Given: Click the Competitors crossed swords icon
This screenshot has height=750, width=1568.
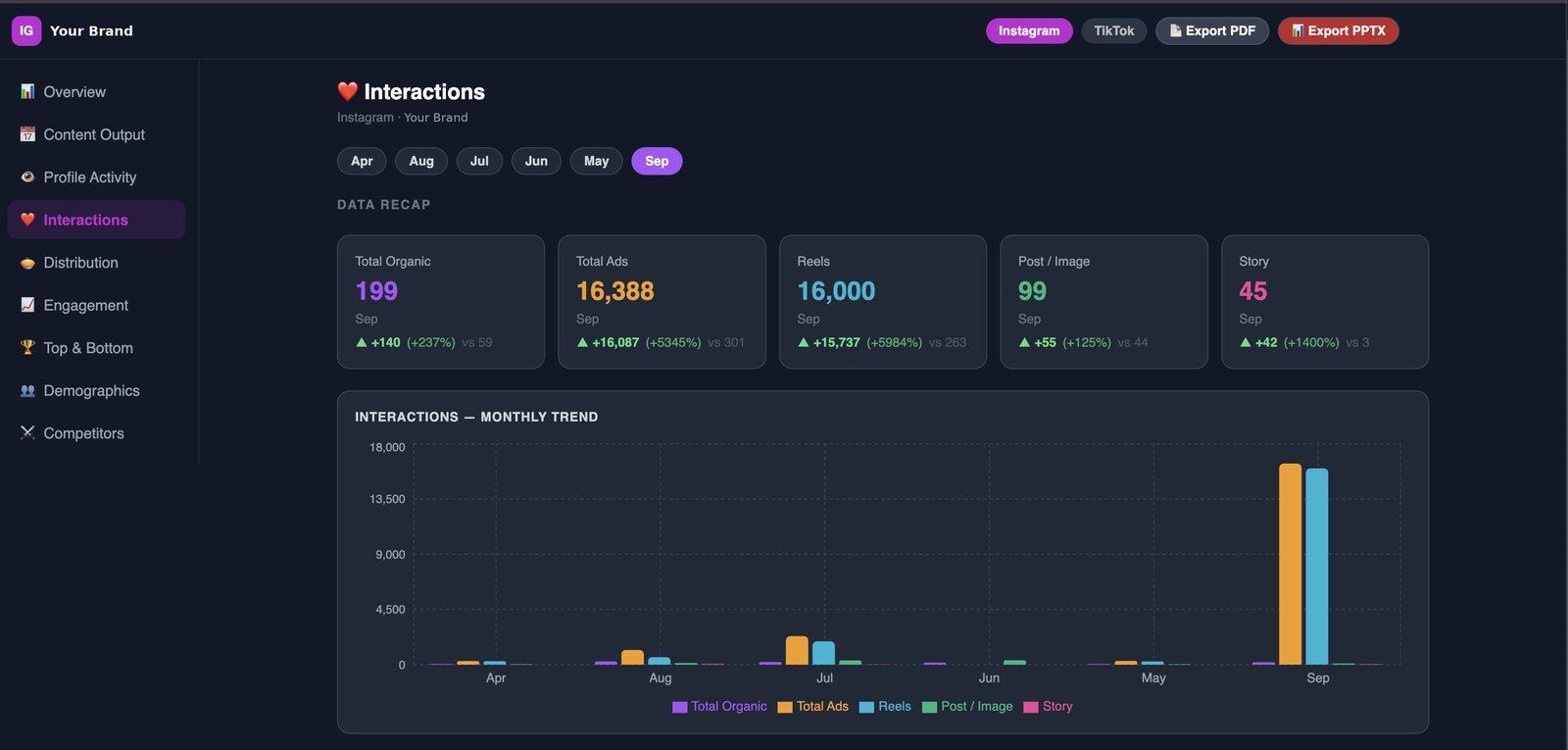Looking at the screenshot, I should 27,432.
